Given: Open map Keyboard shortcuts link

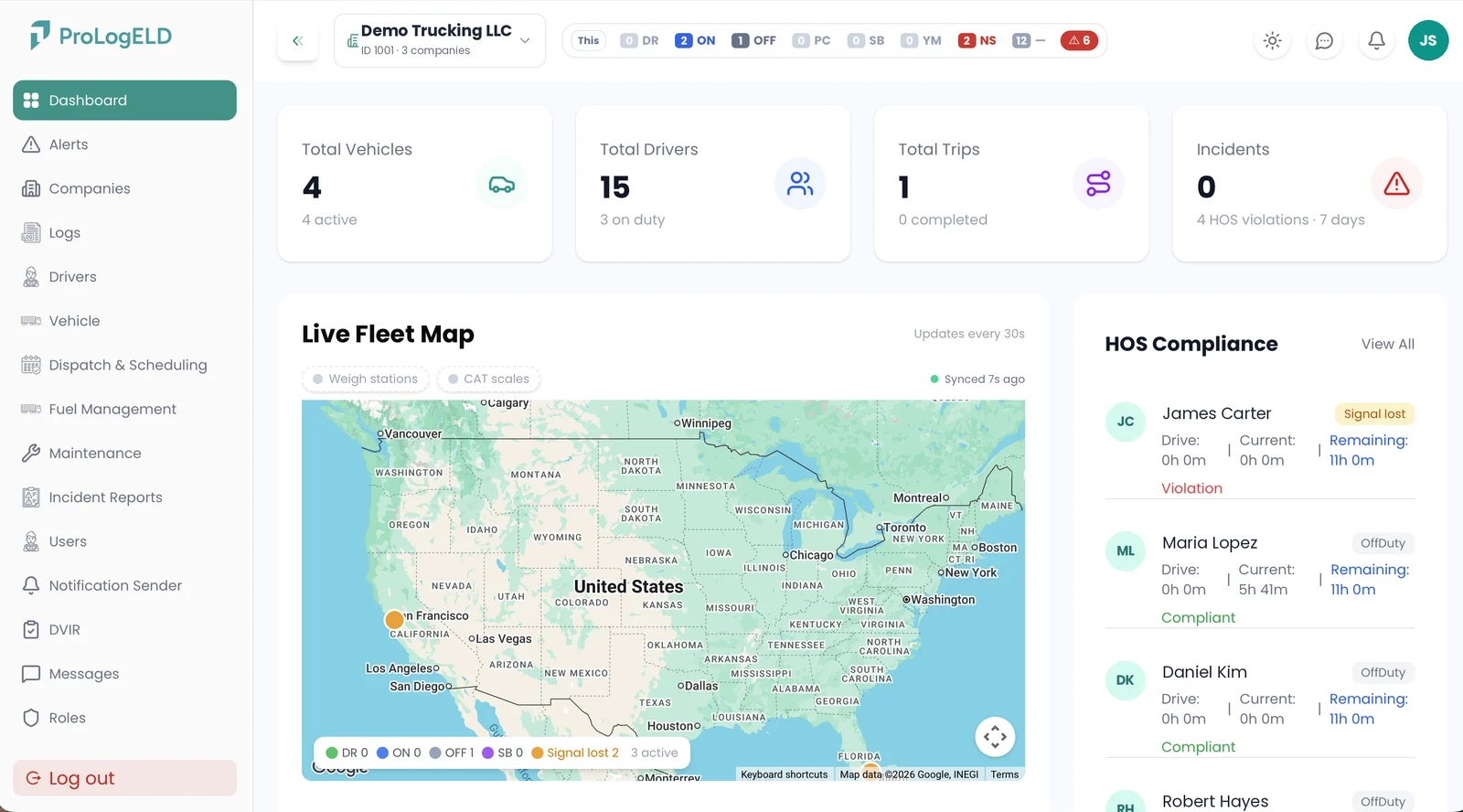Looking at the screenshot, I should [784, 775].
